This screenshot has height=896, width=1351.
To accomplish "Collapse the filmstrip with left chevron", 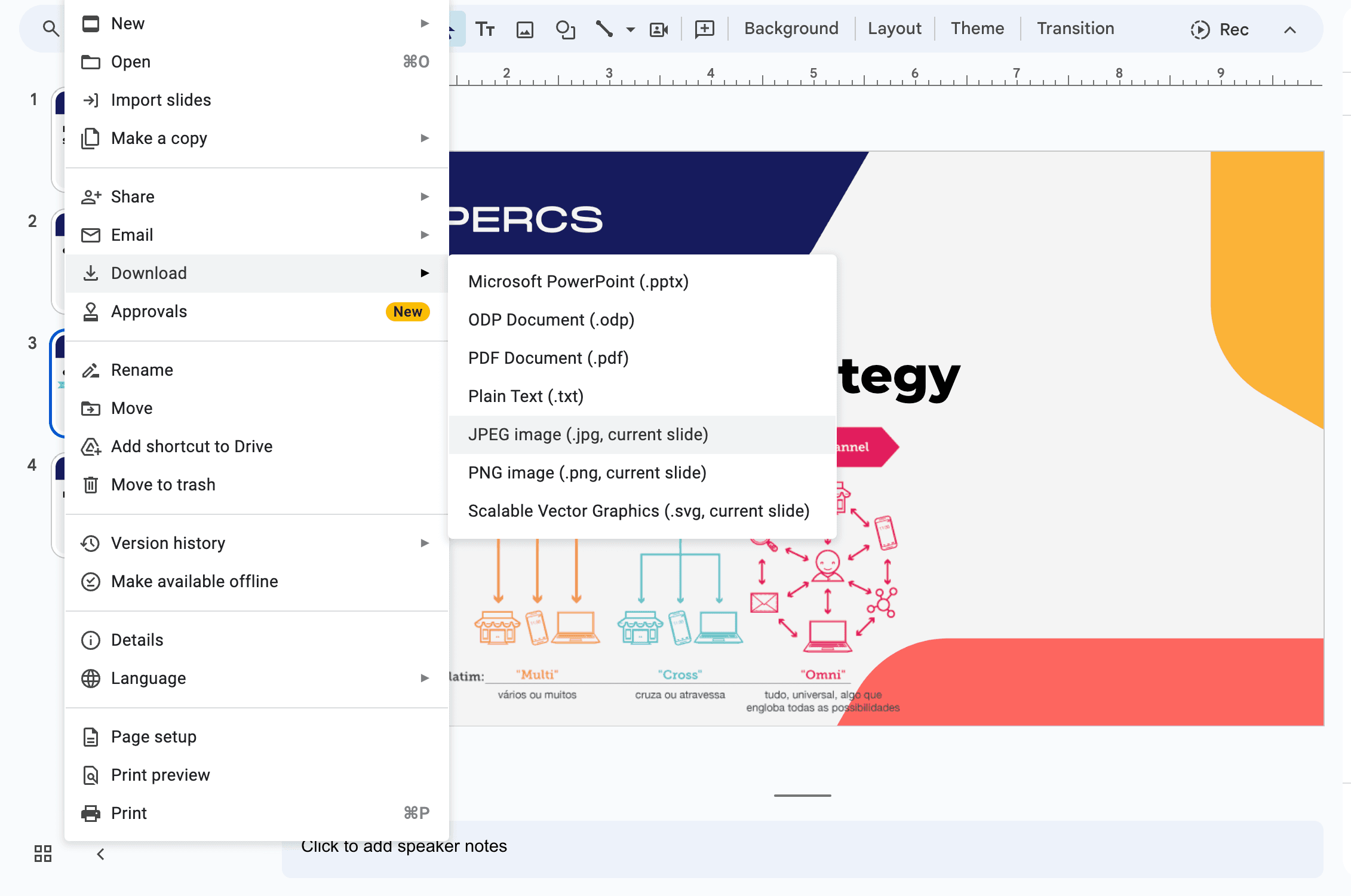I will [100, 854].
